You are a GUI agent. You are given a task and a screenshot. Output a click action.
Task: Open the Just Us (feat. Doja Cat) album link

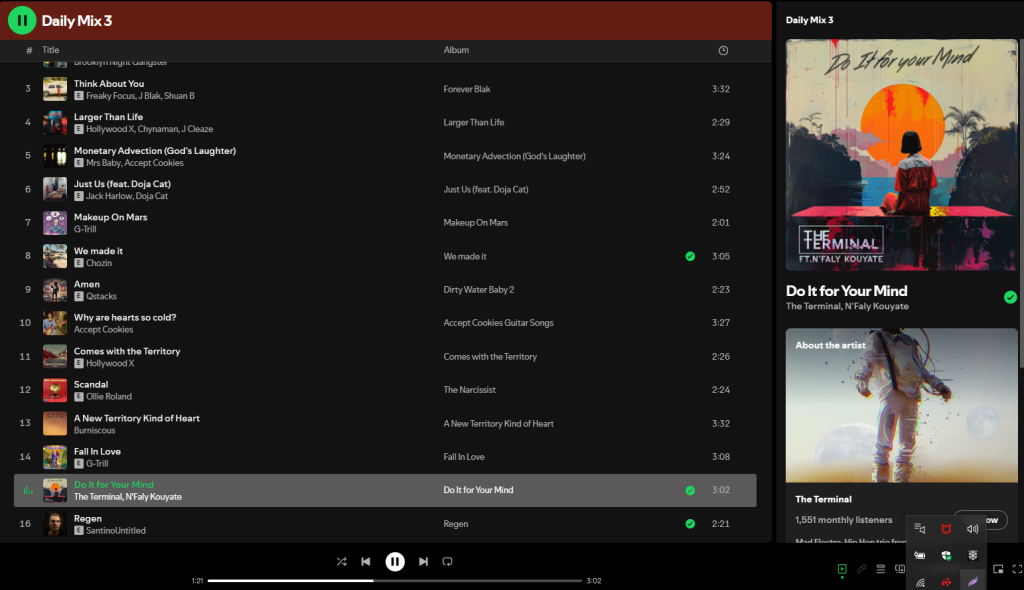486,189
